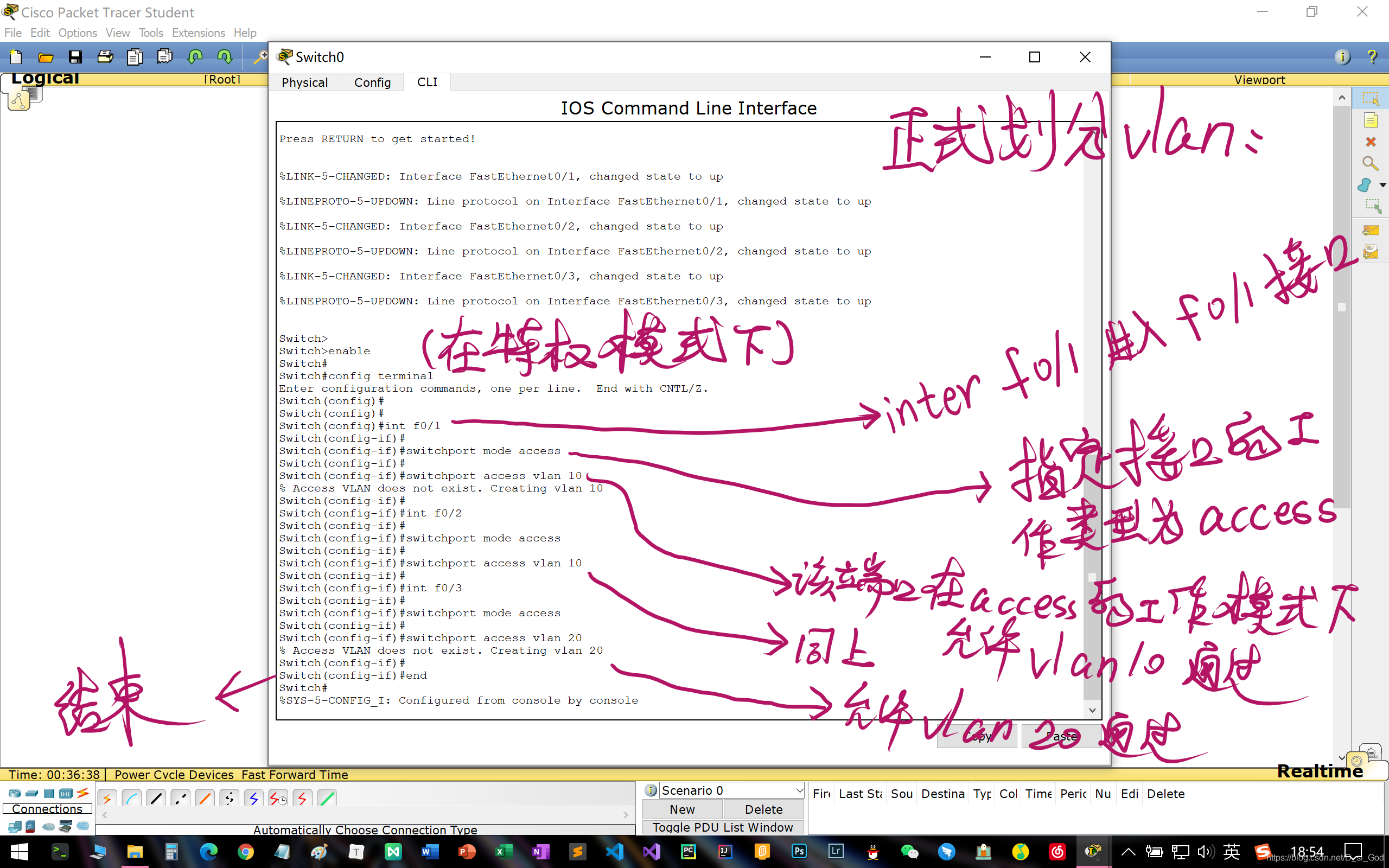Activate the Inspect magnifier tool

pyautogui.click(x=1371, y=164)
